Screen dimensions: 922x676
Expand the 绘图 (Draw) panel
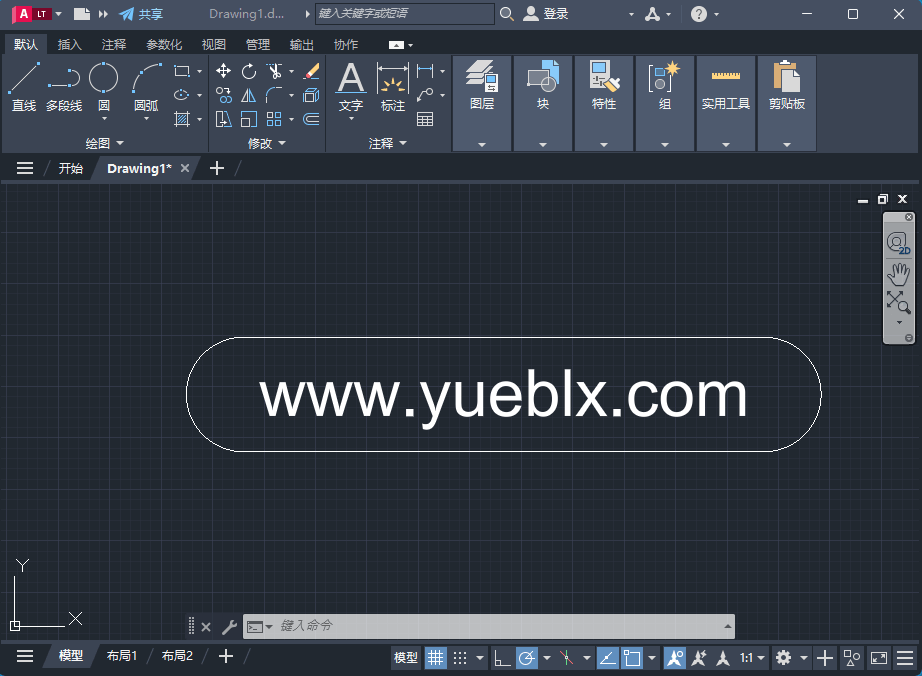104,144
